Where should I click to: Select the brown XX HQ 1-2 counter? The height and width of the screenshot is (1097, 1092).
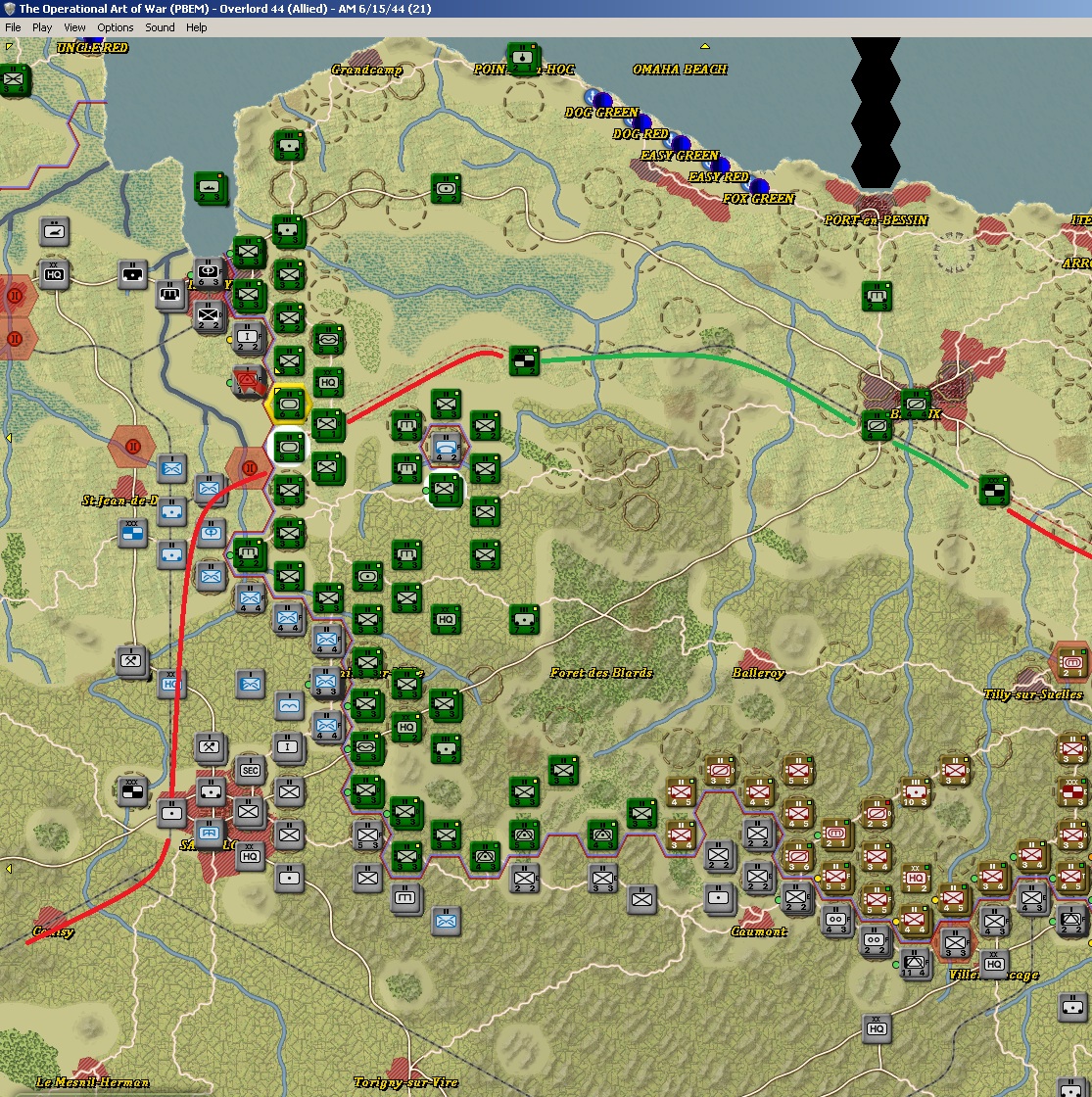[917, 879]
